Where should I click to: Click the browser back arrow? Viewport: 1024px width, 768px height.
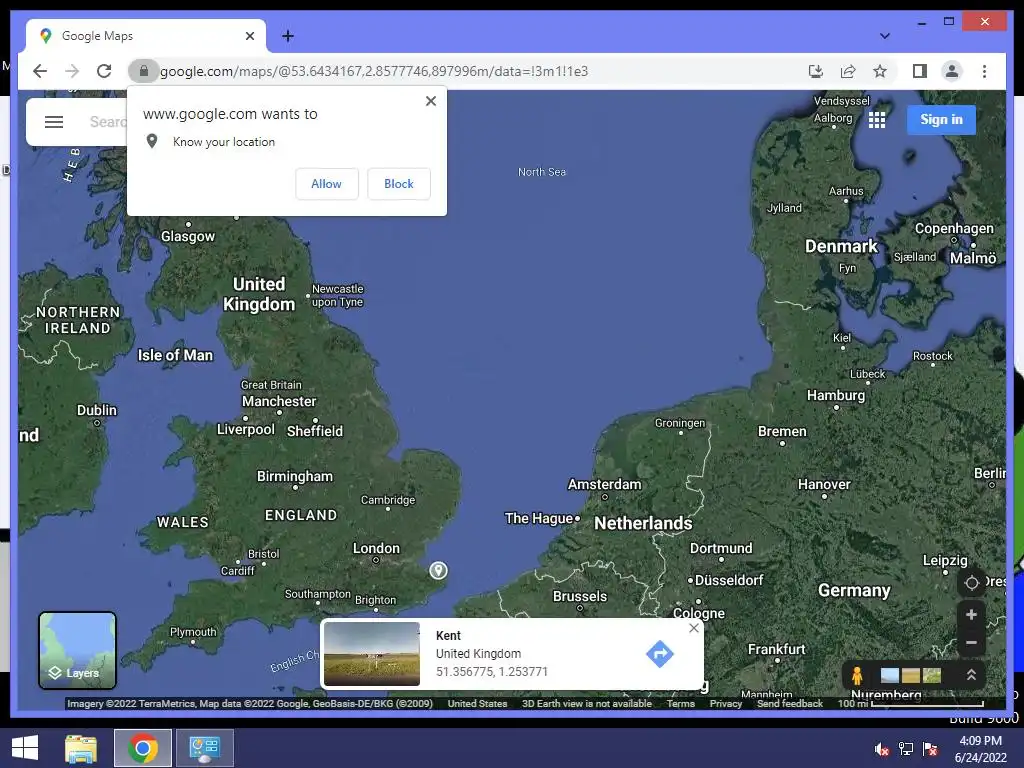coord(40,71)
